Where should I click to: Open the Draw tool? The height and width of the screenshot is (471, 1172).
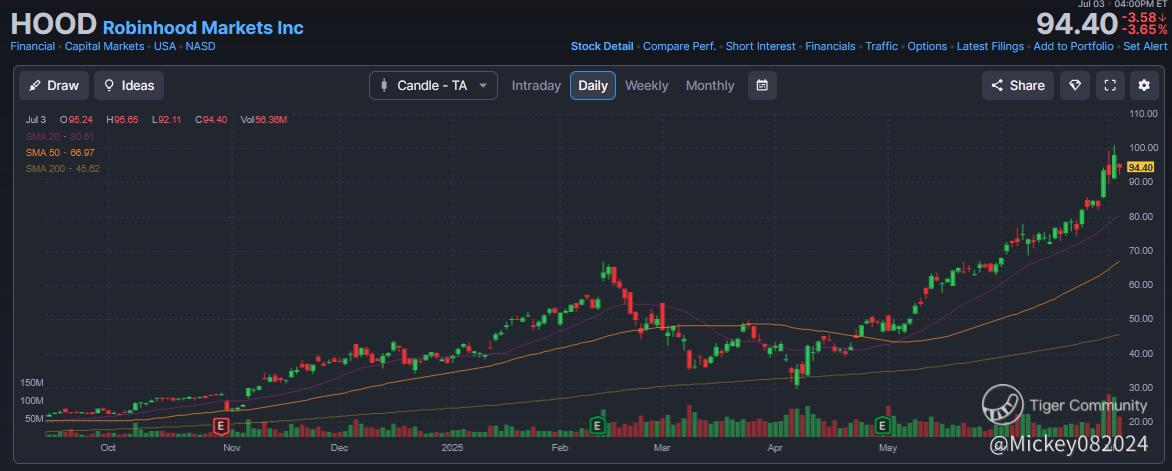(54, 85)
